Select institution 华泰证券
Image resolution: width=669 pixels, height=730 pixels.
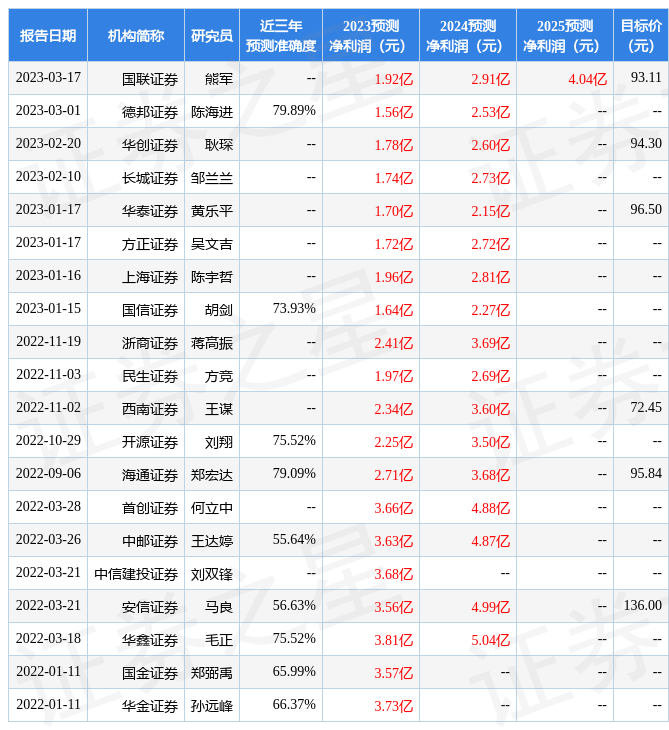tap(150, 211)
